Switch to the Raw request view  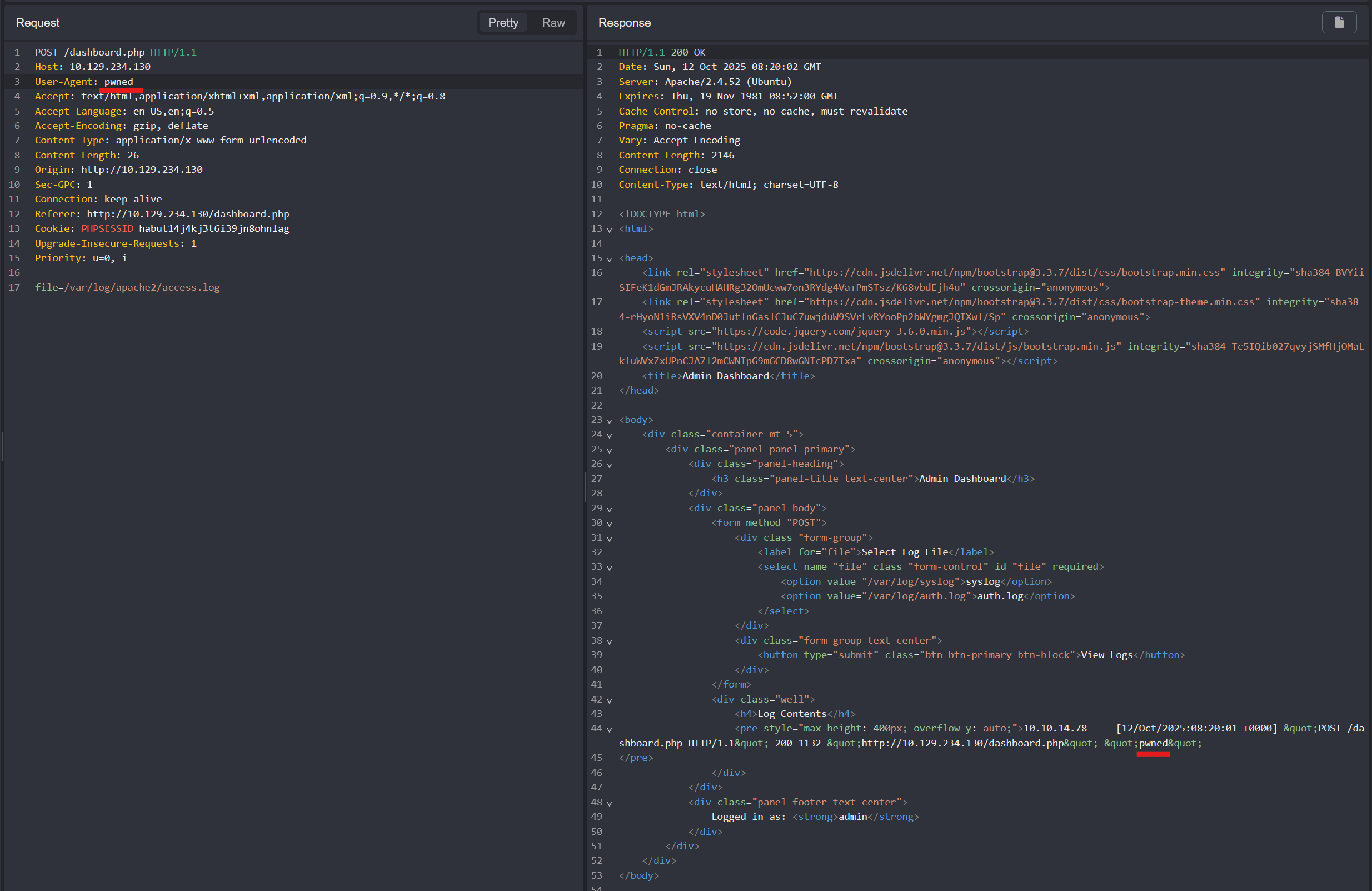point(553,22)
